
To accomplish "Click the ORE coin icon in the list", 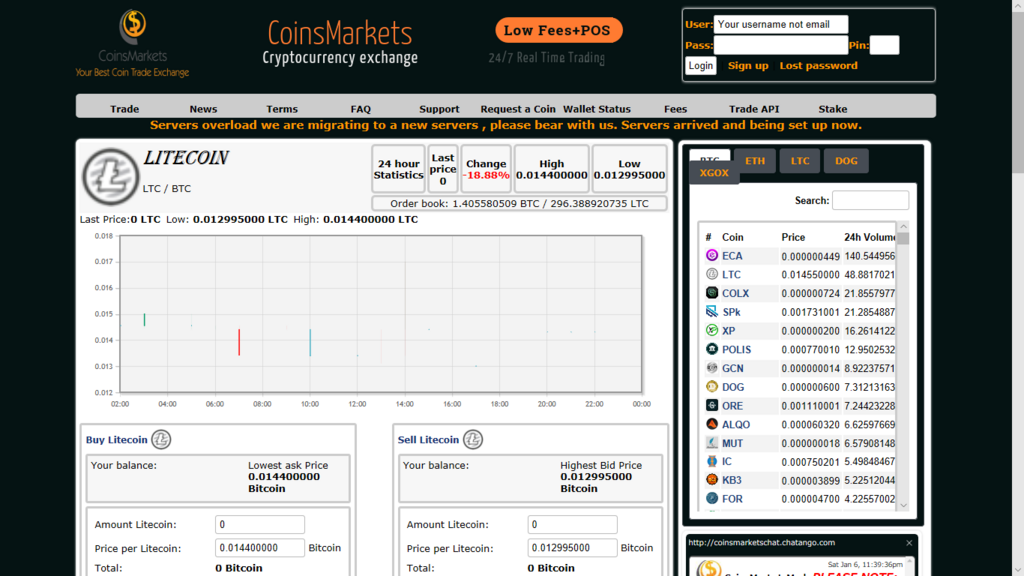I will 712,405.
